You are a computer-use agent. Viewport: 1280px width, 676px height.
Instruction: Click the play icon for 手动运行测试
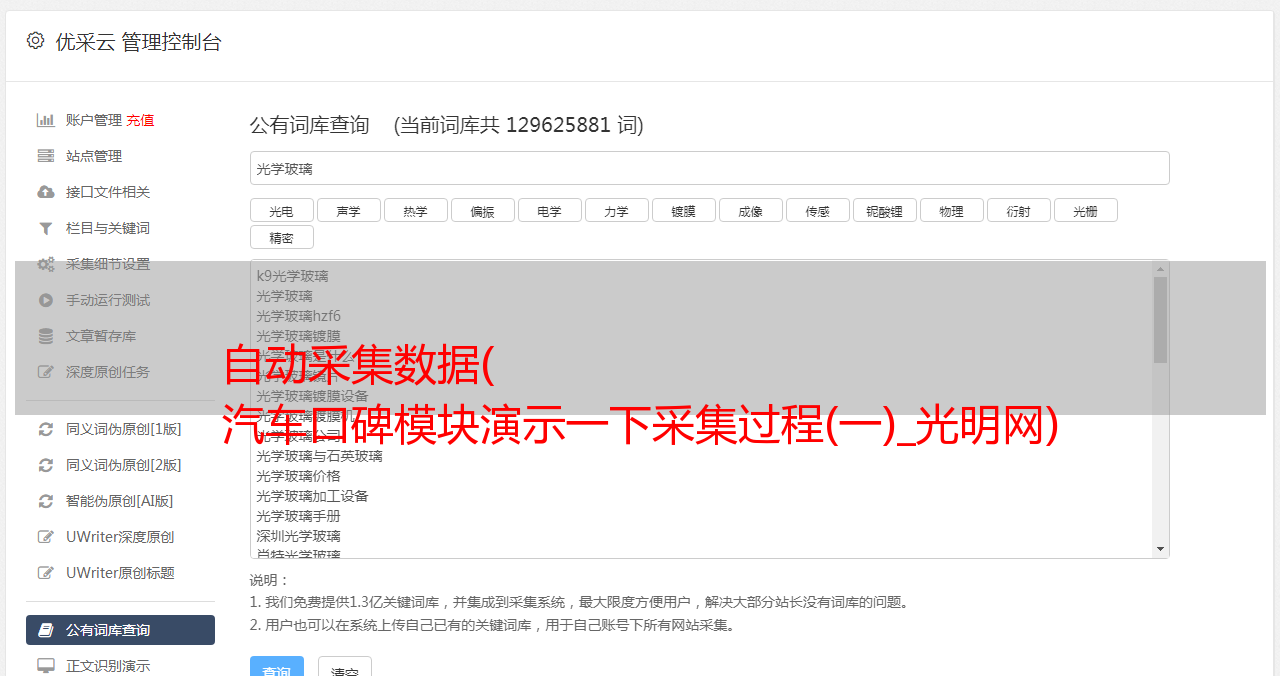45,300
